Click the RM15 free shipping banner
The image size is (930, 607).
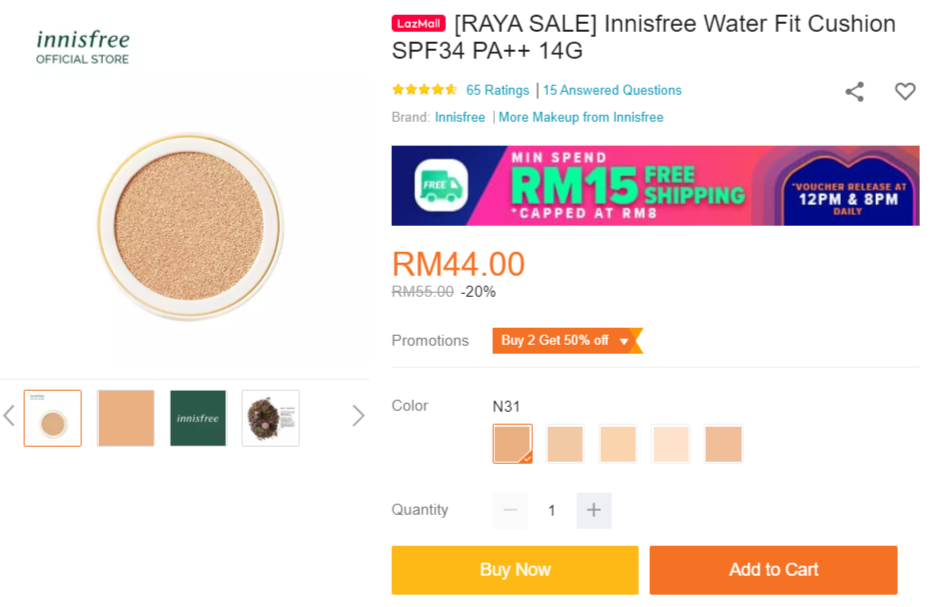[x=655, y=185]
